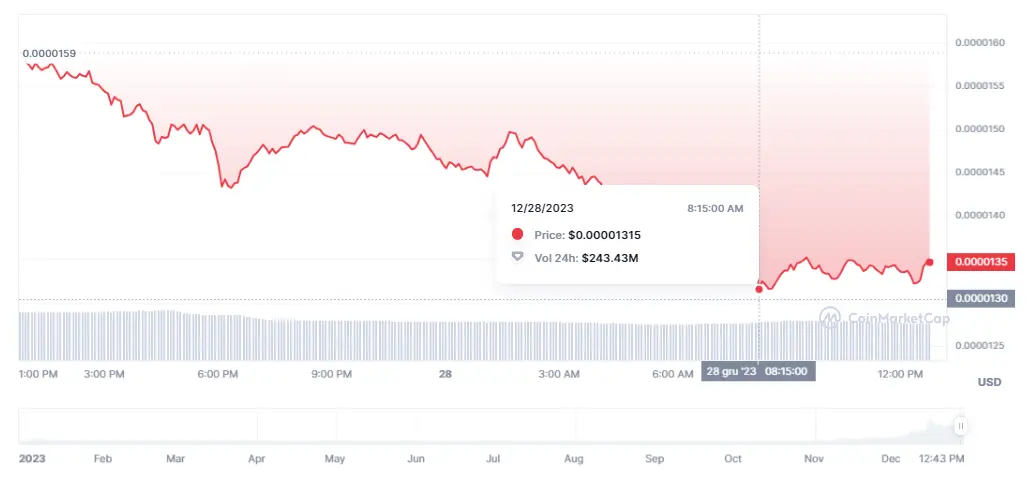Click the highlighted 0.0000135 current price label

point(977,263)
